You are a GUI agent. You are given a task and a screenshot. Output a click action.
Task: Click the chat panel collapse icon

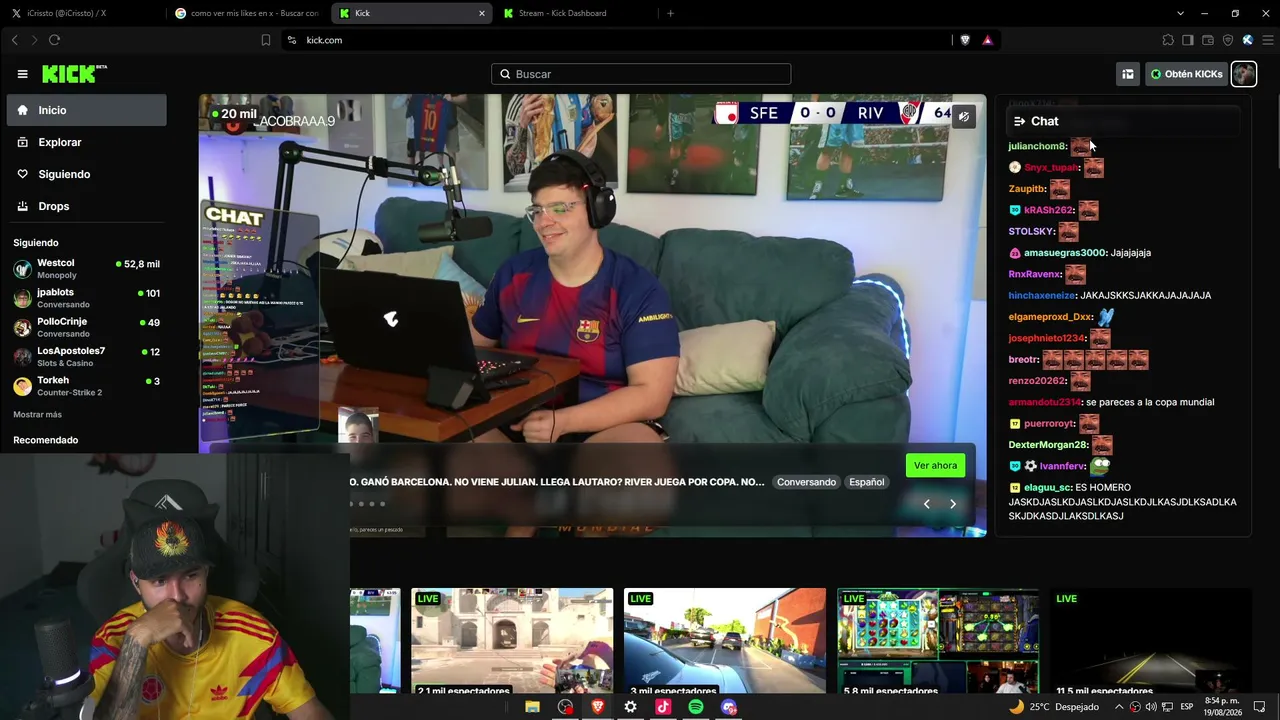(1019, 121)
